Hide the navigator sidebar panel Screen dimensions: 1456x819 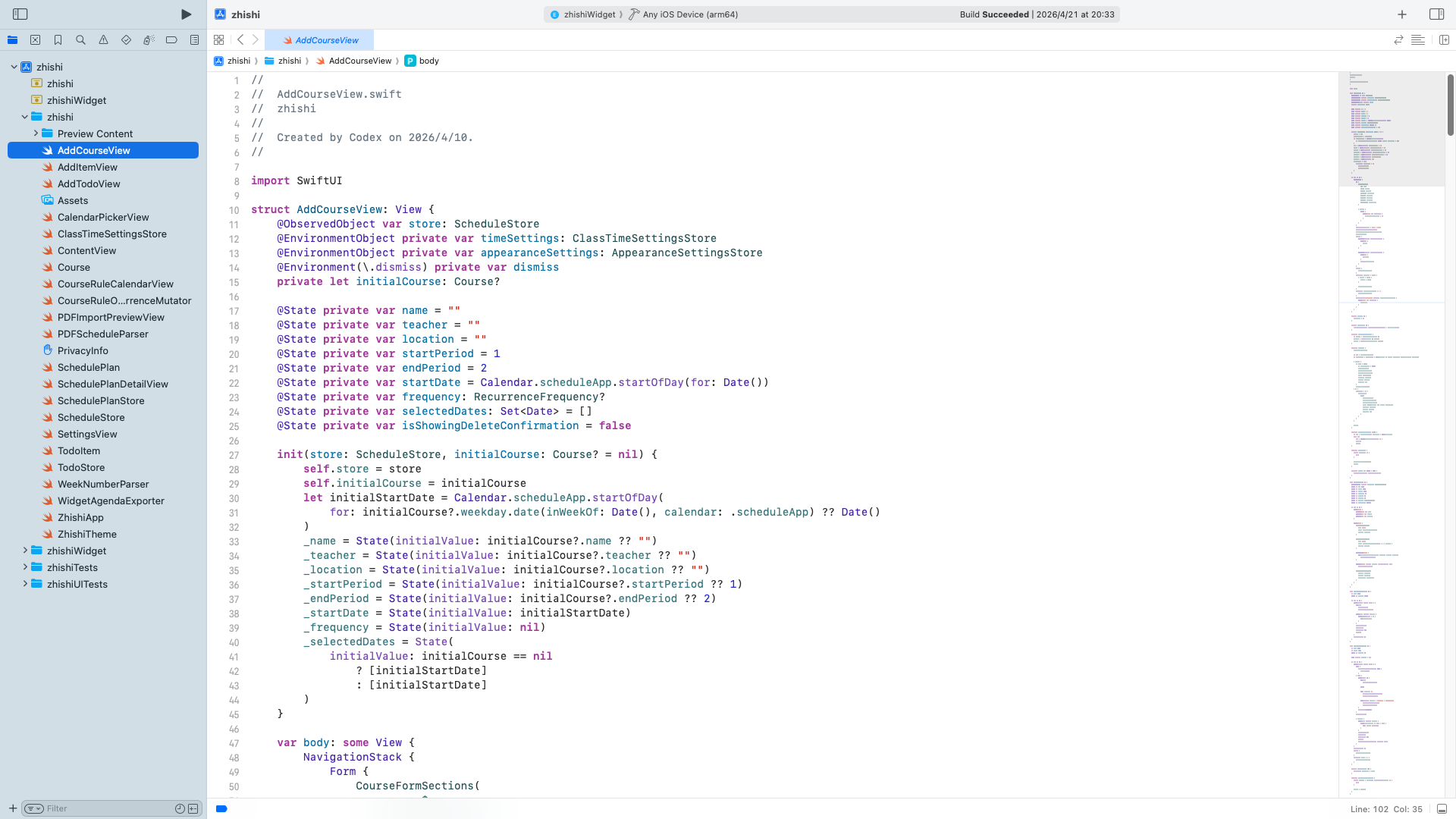(x=20, y=14)
